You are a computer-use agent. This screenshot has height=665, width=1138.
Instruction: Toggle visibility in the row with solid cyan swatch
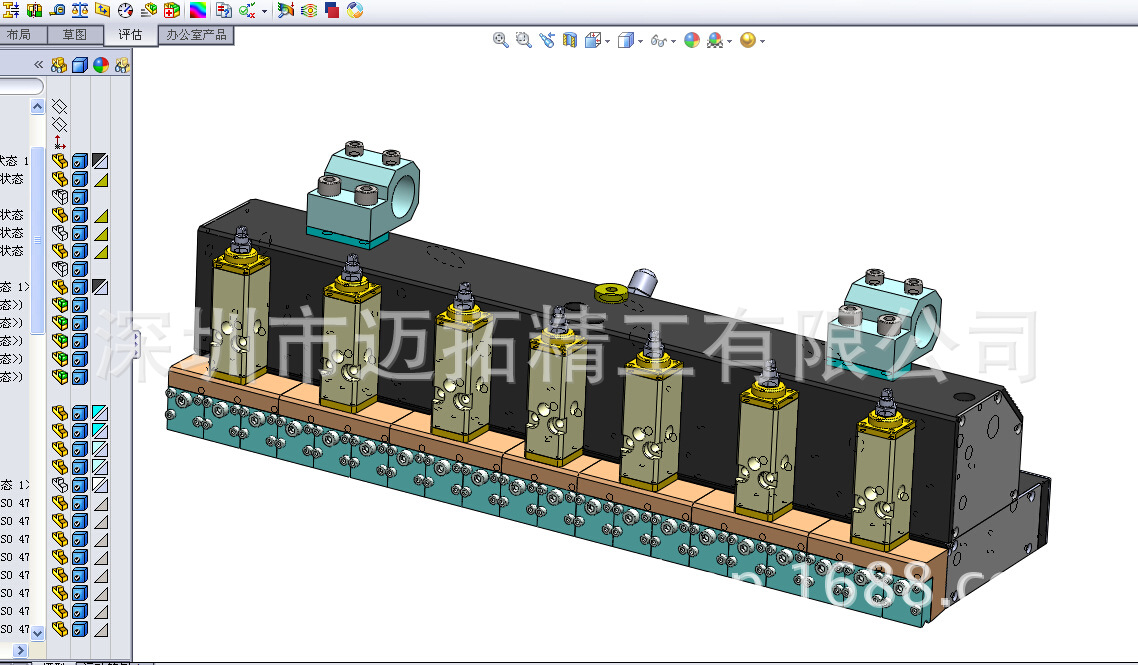point(60,413)
